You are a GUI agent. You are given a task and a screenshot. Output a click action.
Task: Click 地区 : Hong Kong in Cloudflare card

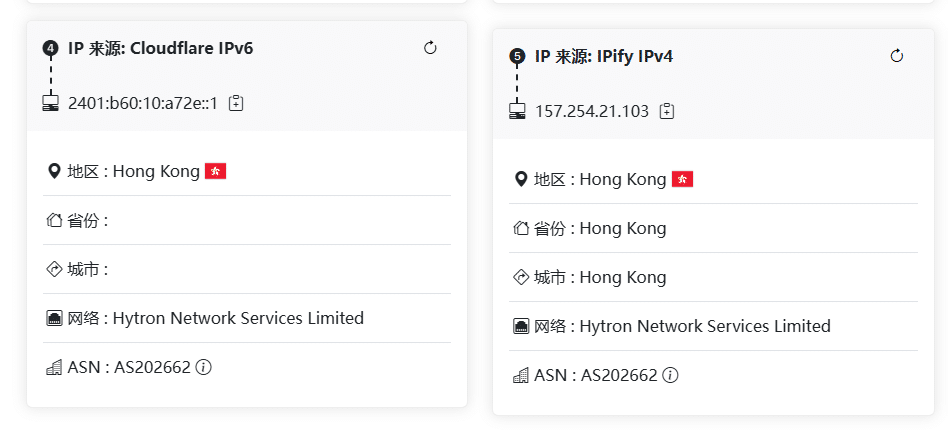134,171
